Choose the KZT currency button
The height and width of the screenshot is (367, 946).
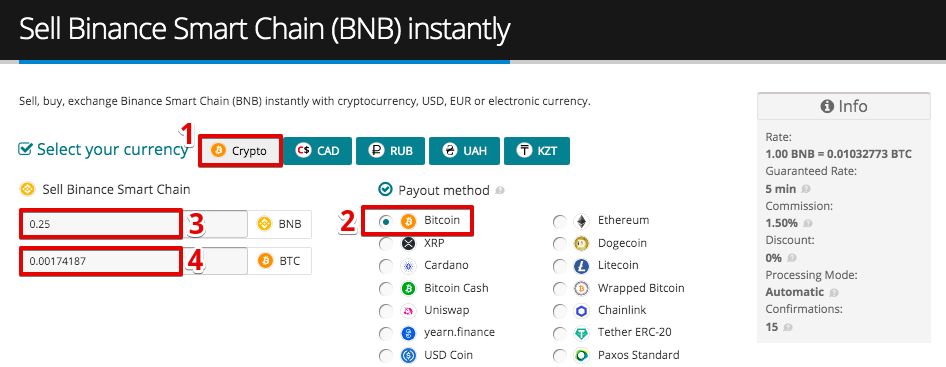coord(537,151)
